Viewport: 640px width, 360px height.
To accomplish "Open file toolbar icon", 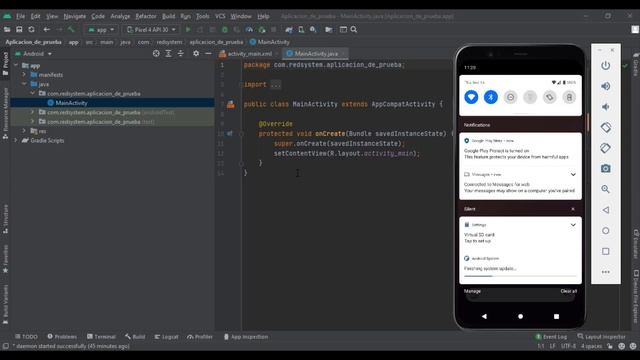I will point(7,29).
